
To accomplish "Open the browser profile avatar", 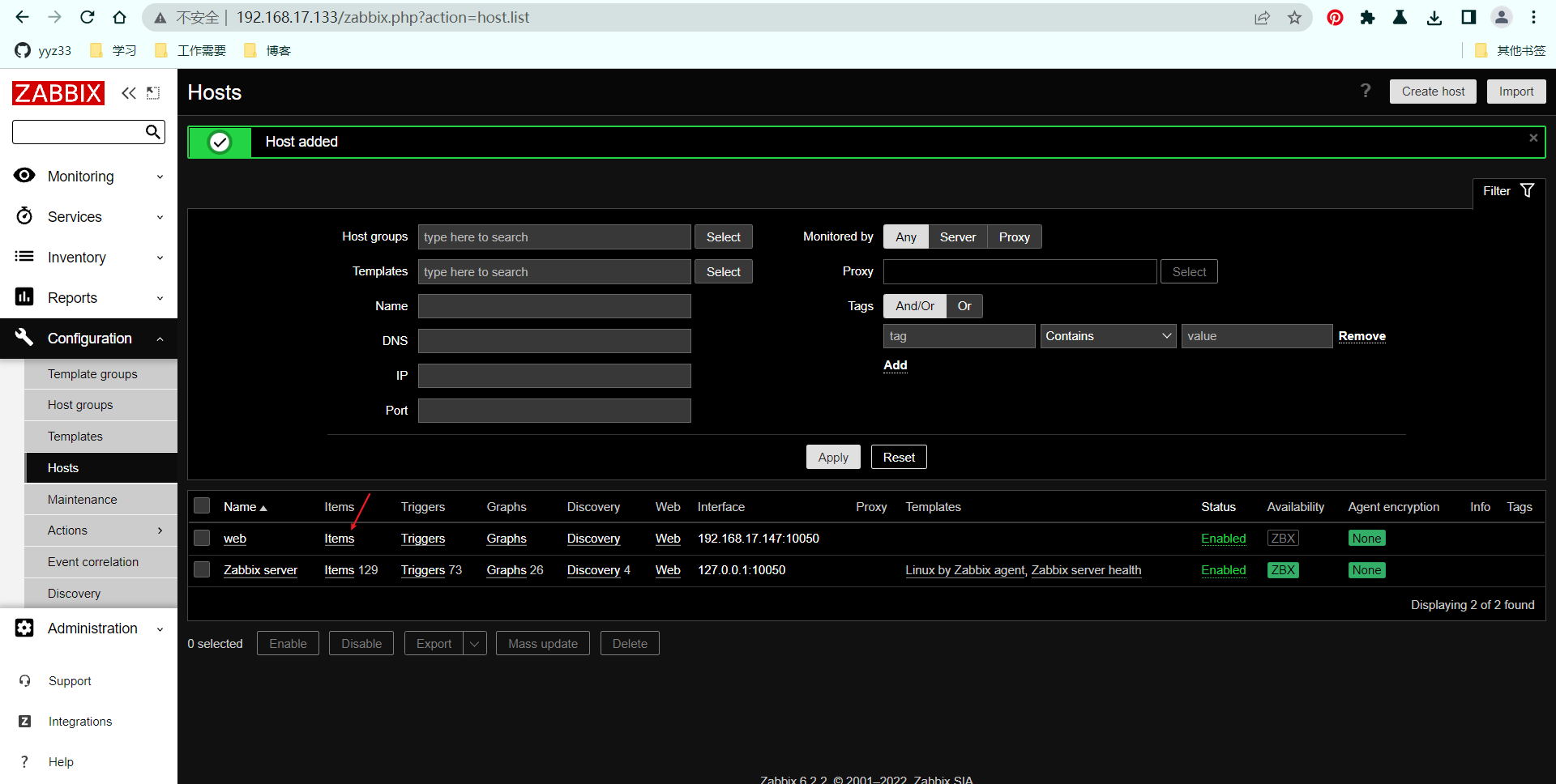I will pyautogui.click(x=1502, y=17).
